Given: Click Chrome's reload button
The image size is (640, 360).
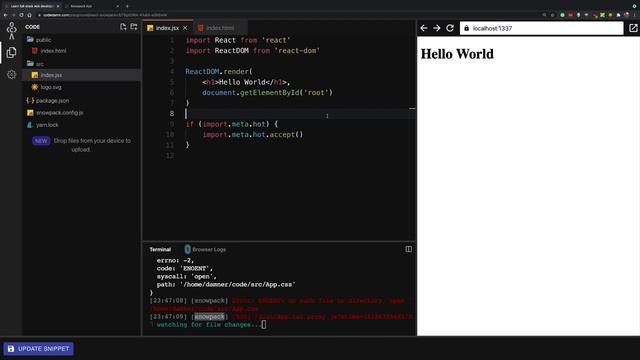Looking at the screenshot, I should [x=21, y=15].
